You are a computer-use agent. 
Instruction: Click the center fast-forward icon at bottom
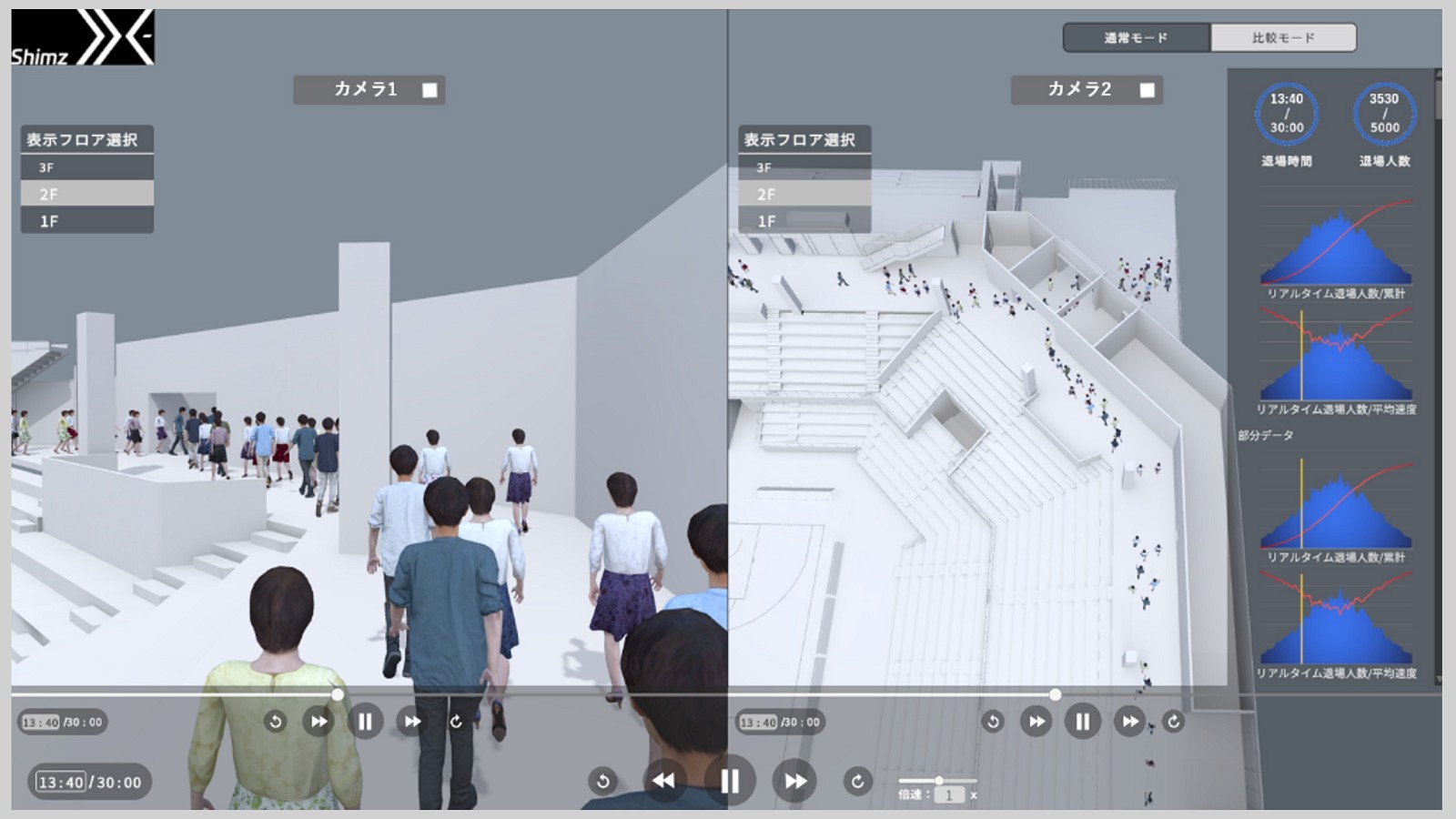pyautogui.click(x=796, y=779)
